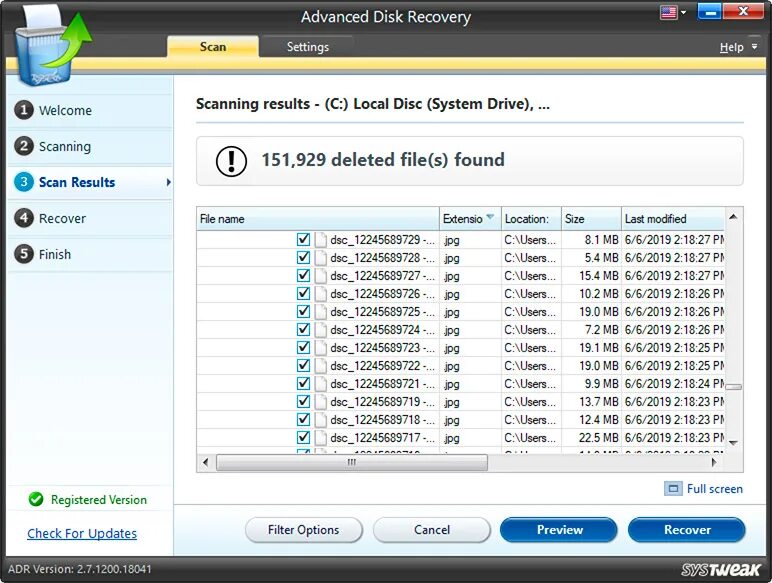This screenshot has height=583, width=772.
Task: Deselect the dsc_12245689719 file checkbox
Action: tap(303, 401)
